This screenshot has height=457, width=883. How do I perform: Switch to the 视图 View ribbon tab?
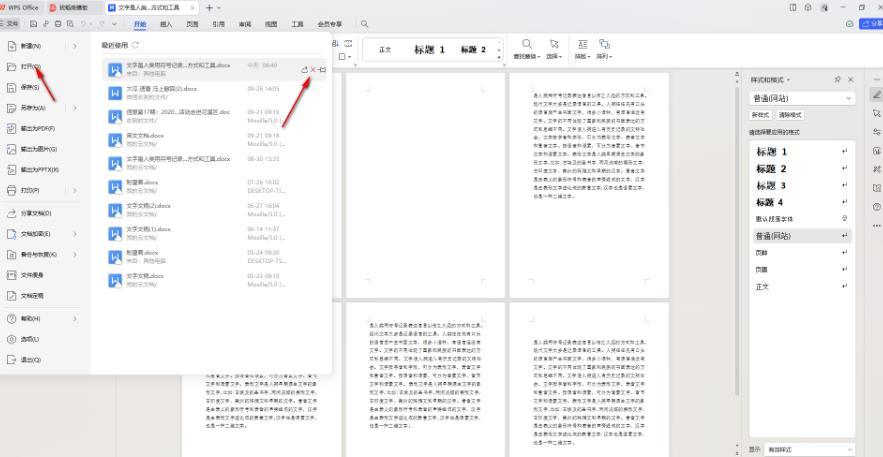tap(271, 24)
